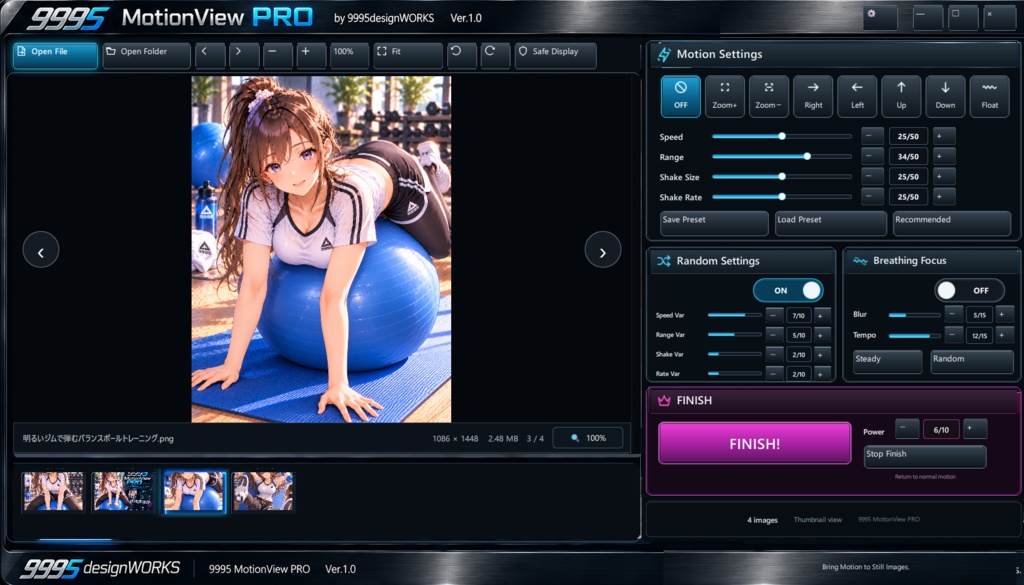
Task: Adjust the Shake Size slider
Action: point(782,176)
